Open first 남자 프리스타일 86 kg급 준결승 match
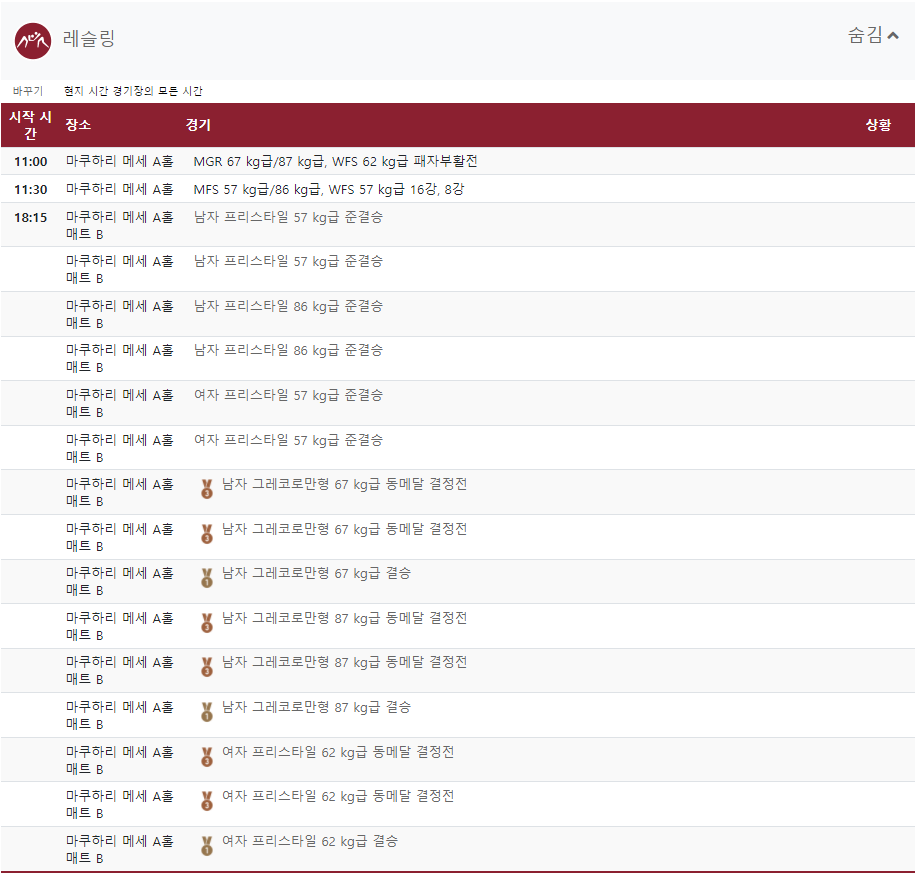917x876 pixels. tap(288, 306)
